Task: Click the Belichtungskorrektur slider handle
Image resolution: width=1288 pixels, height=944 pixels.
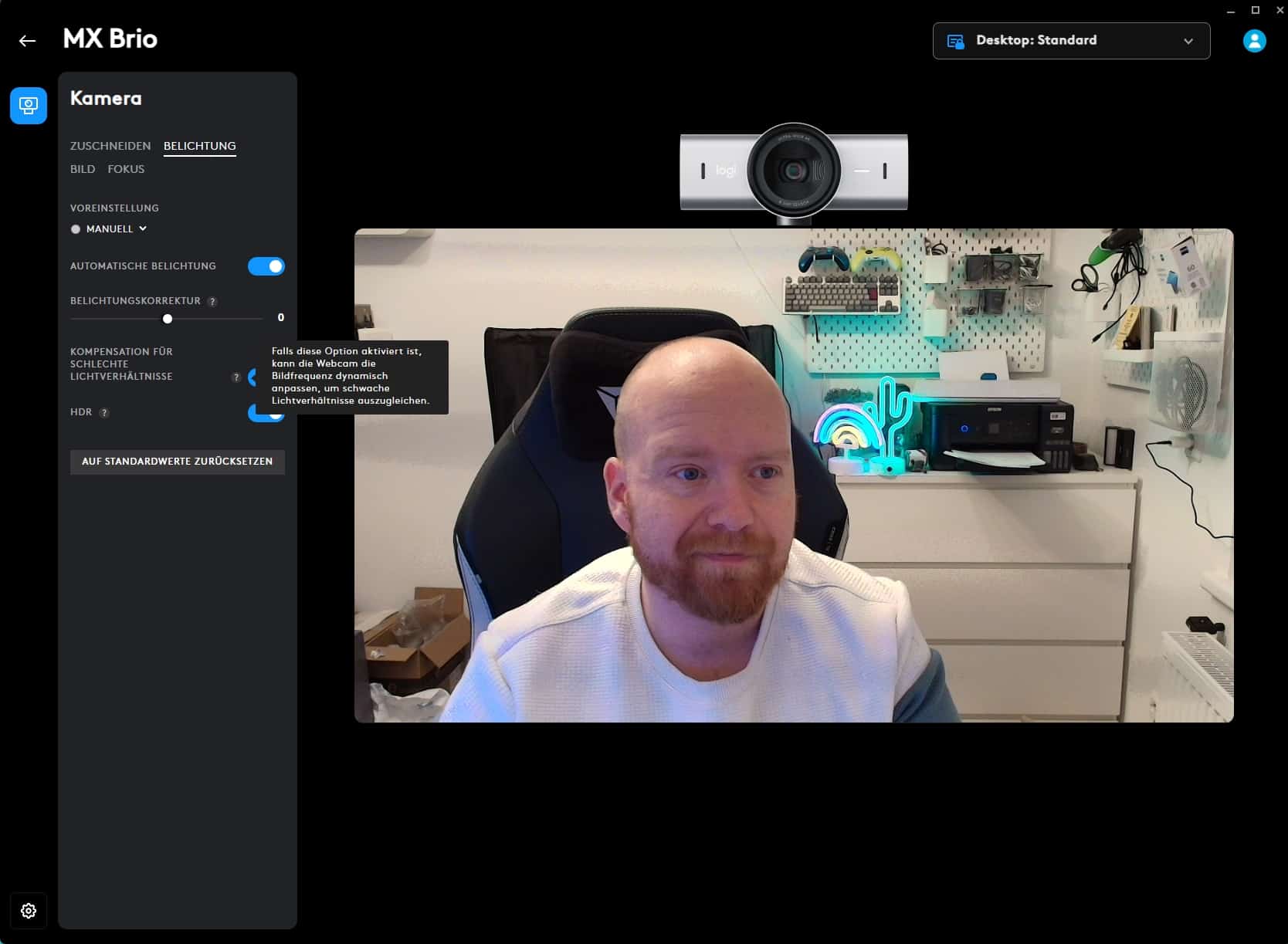Action: pyautogui.click(x=168, y=319)
